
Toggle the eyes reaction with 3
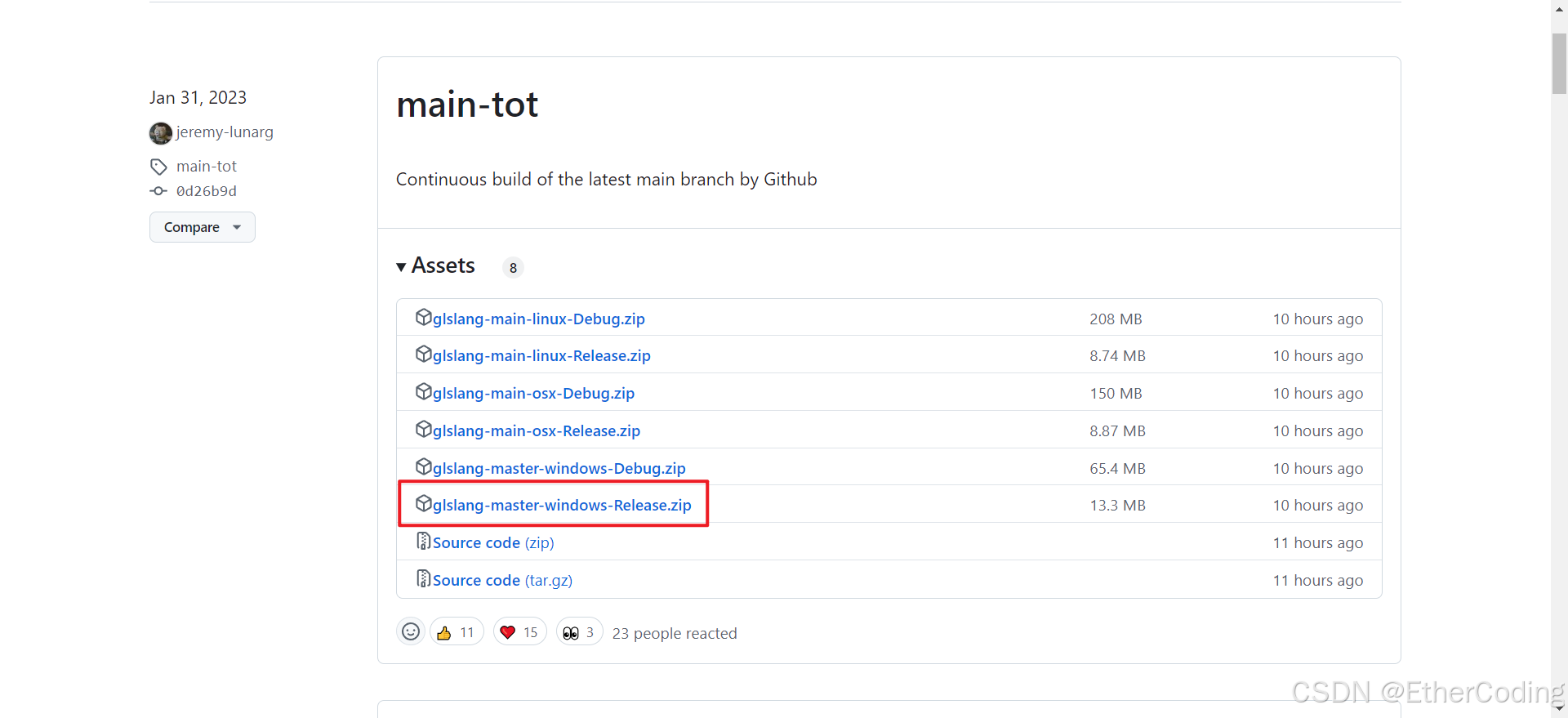point(579,632)
